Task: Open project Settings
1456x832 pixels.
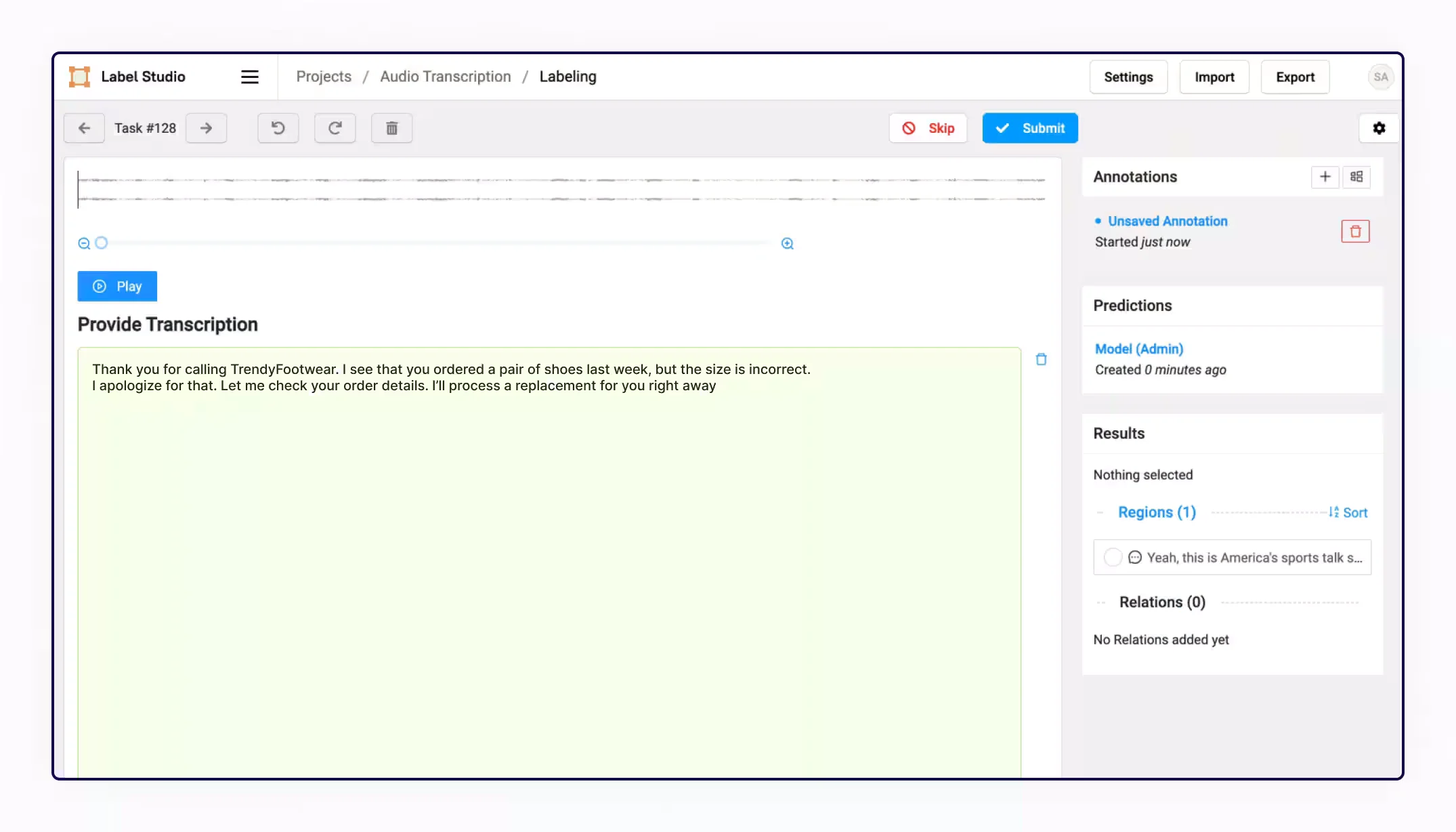Action: 1128,77
